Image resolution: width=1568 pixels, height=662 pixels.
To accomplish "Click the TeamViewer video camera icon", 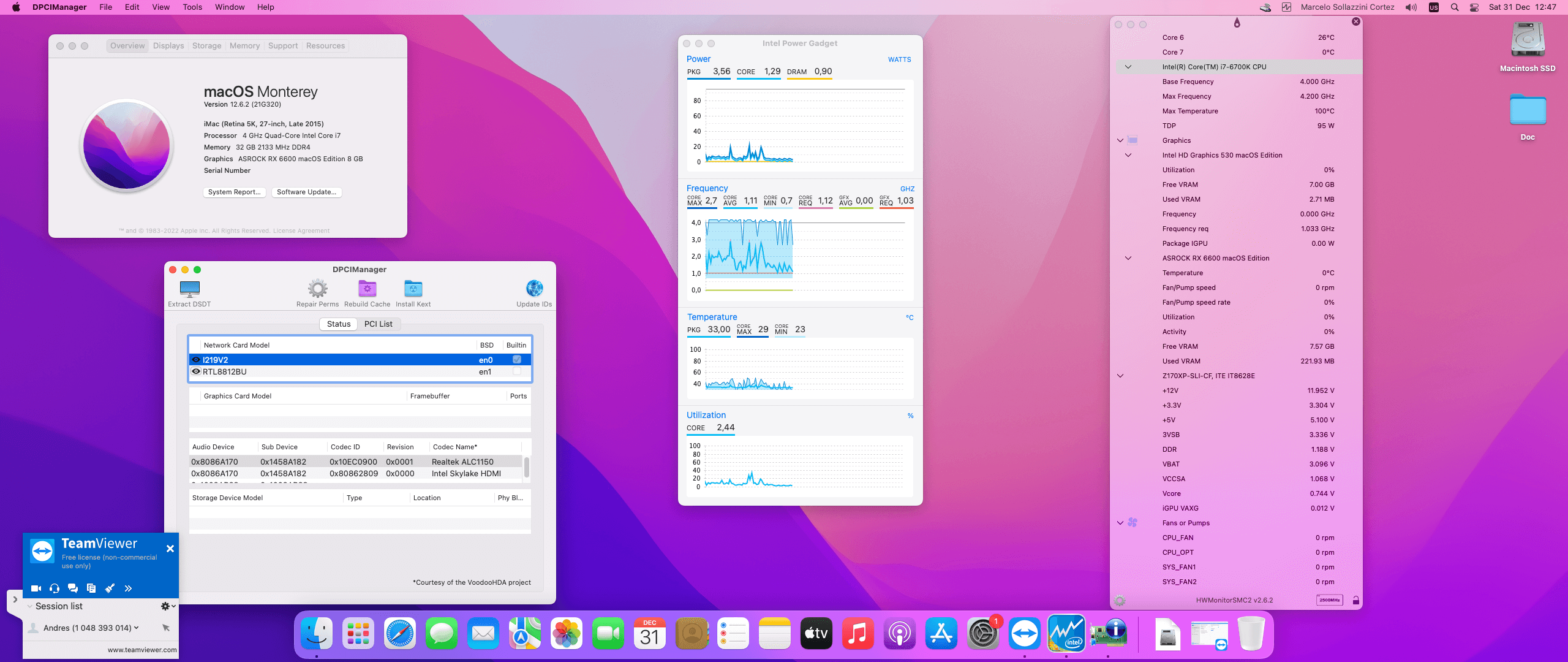I will (36, 588).
